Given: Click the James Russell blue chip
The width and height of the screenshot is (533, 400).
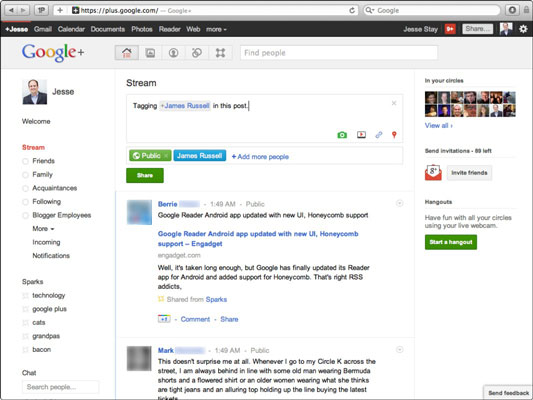Looking at the screenshot, I should pyautogui.click(x=200, y=156).
